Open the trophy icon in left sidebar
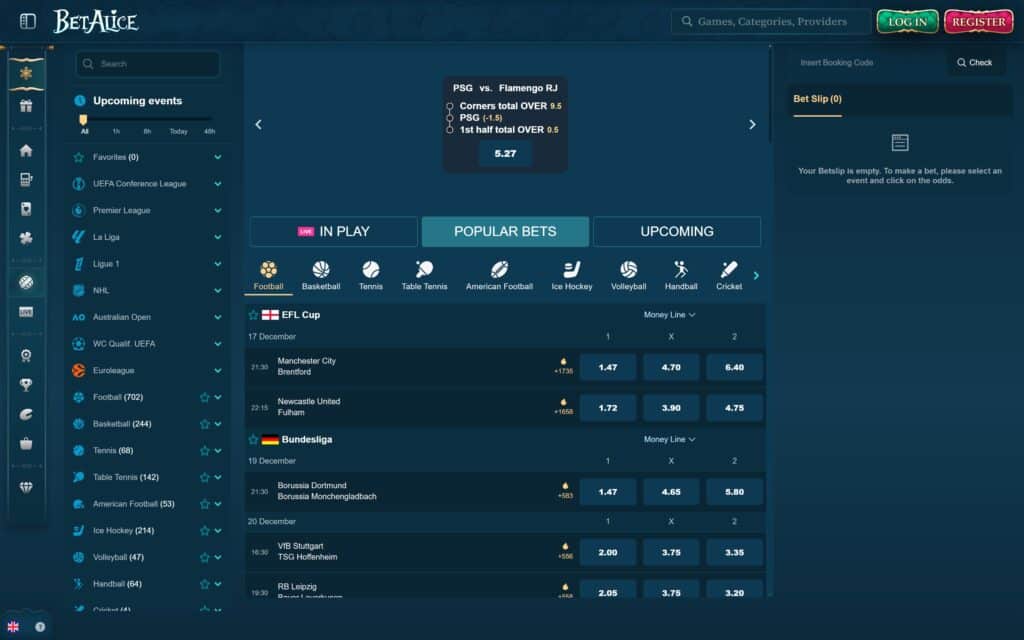The height and width of the screenshot is (640, 1024). coord(27,384)
